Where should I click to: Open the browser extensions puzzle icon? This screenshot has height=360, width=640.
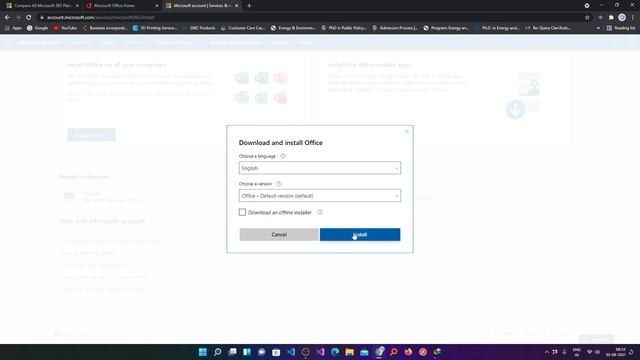(x=611, y=18)
